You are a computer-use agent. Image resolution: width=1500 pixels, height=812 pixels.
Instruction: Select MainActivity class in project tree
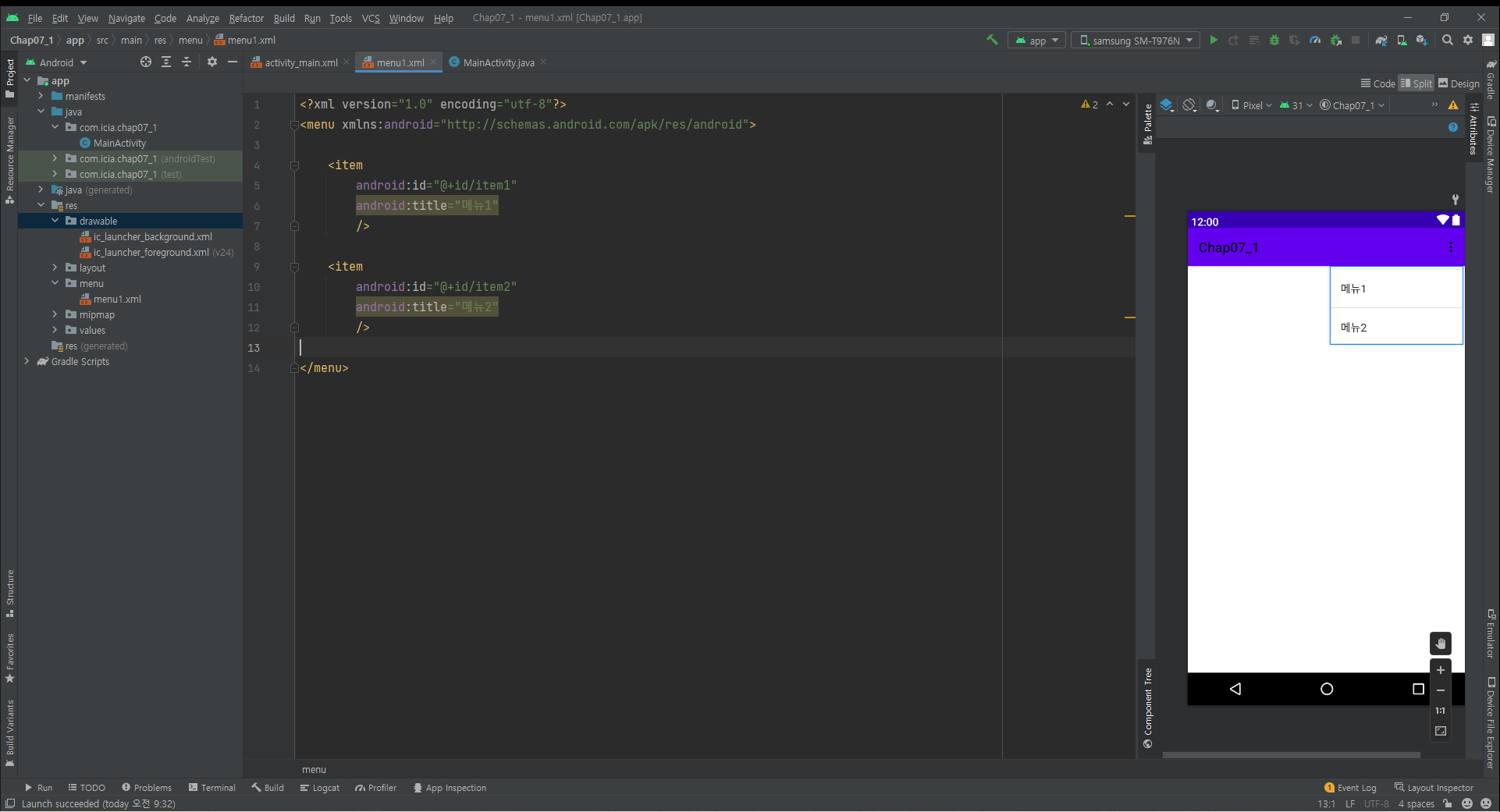pos(119,143)
